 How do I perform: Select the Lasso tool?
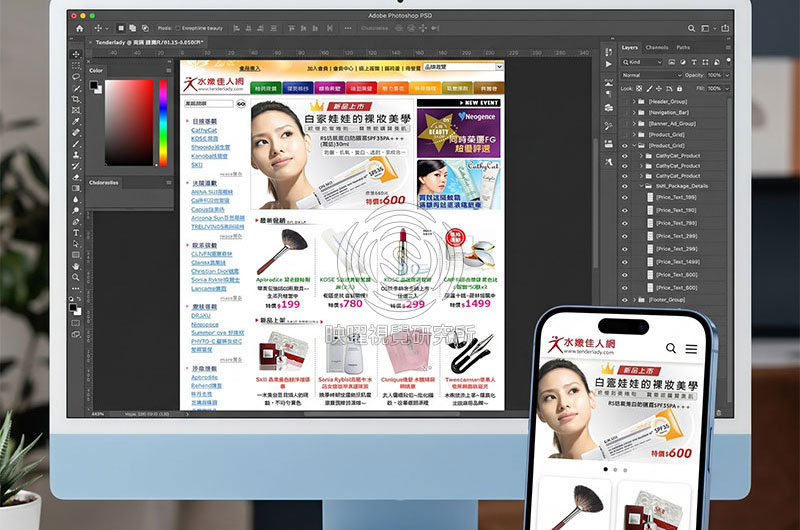click(76, 77)
